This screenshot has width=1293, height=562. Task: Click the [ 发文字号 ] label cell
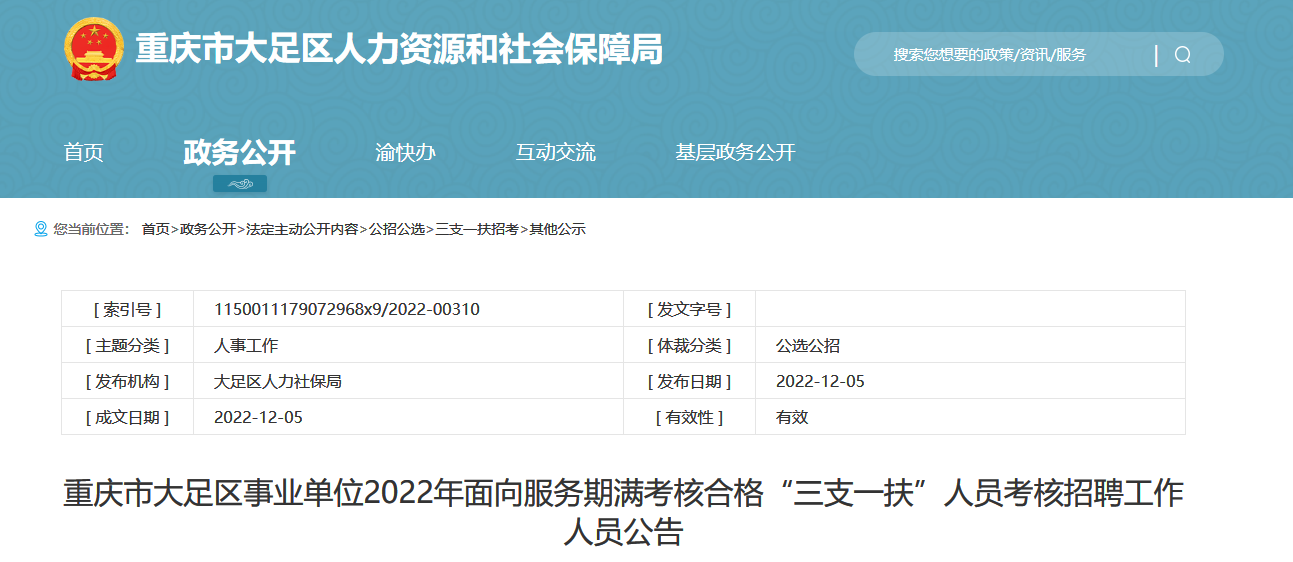[x=690, y=309]
